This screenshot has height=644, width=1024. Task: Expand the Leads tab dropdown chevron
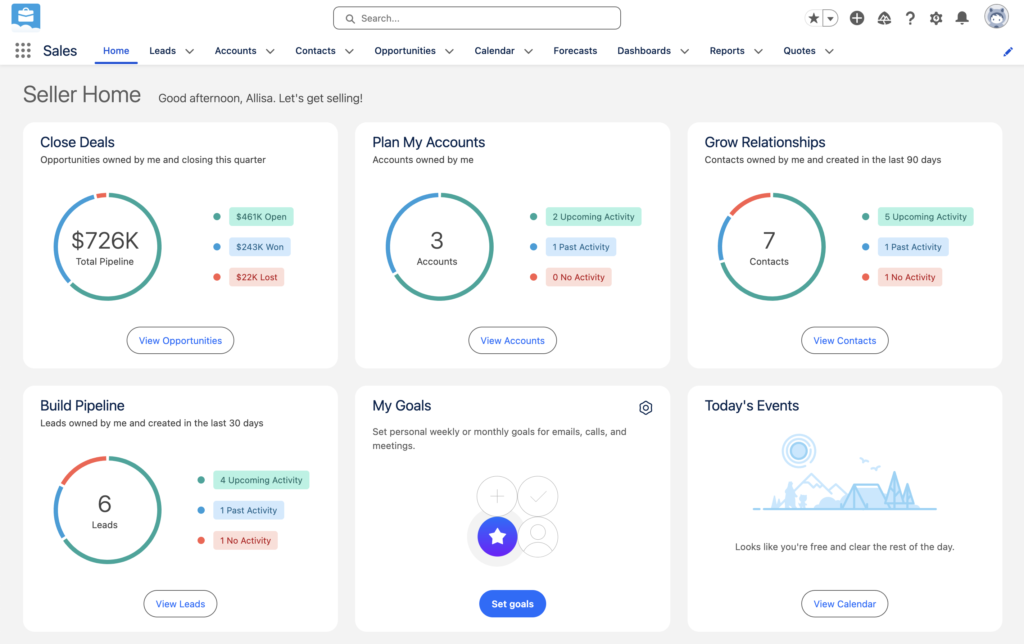190,51
